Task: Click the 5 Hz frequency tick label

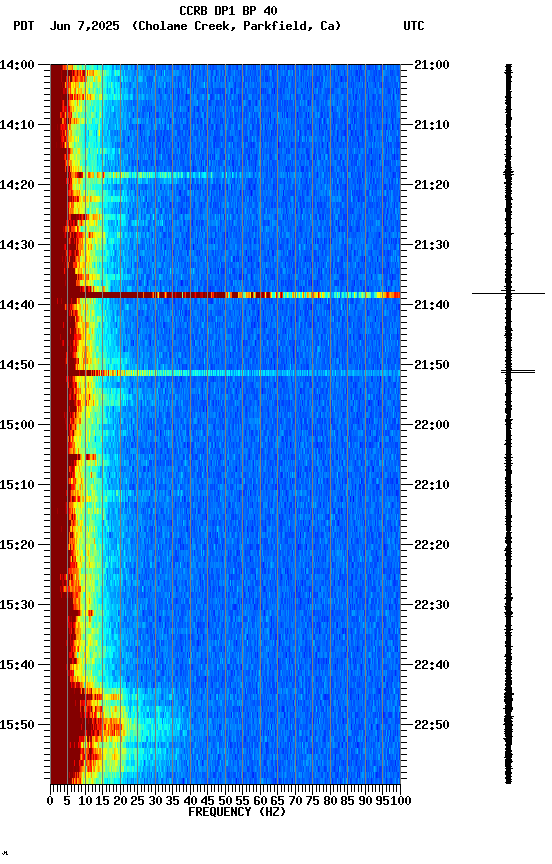Action: click(x=67, y=801)
